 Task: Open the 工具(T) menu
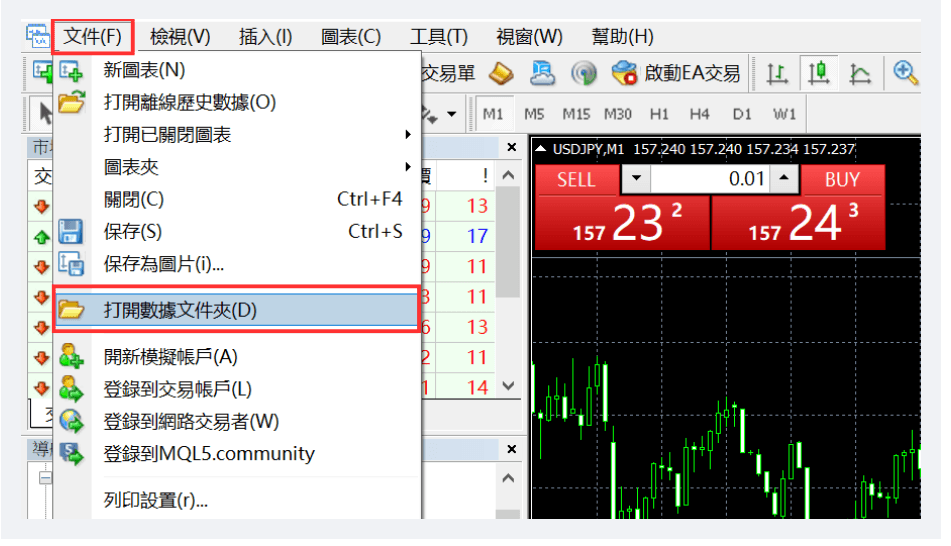point(439,37)
